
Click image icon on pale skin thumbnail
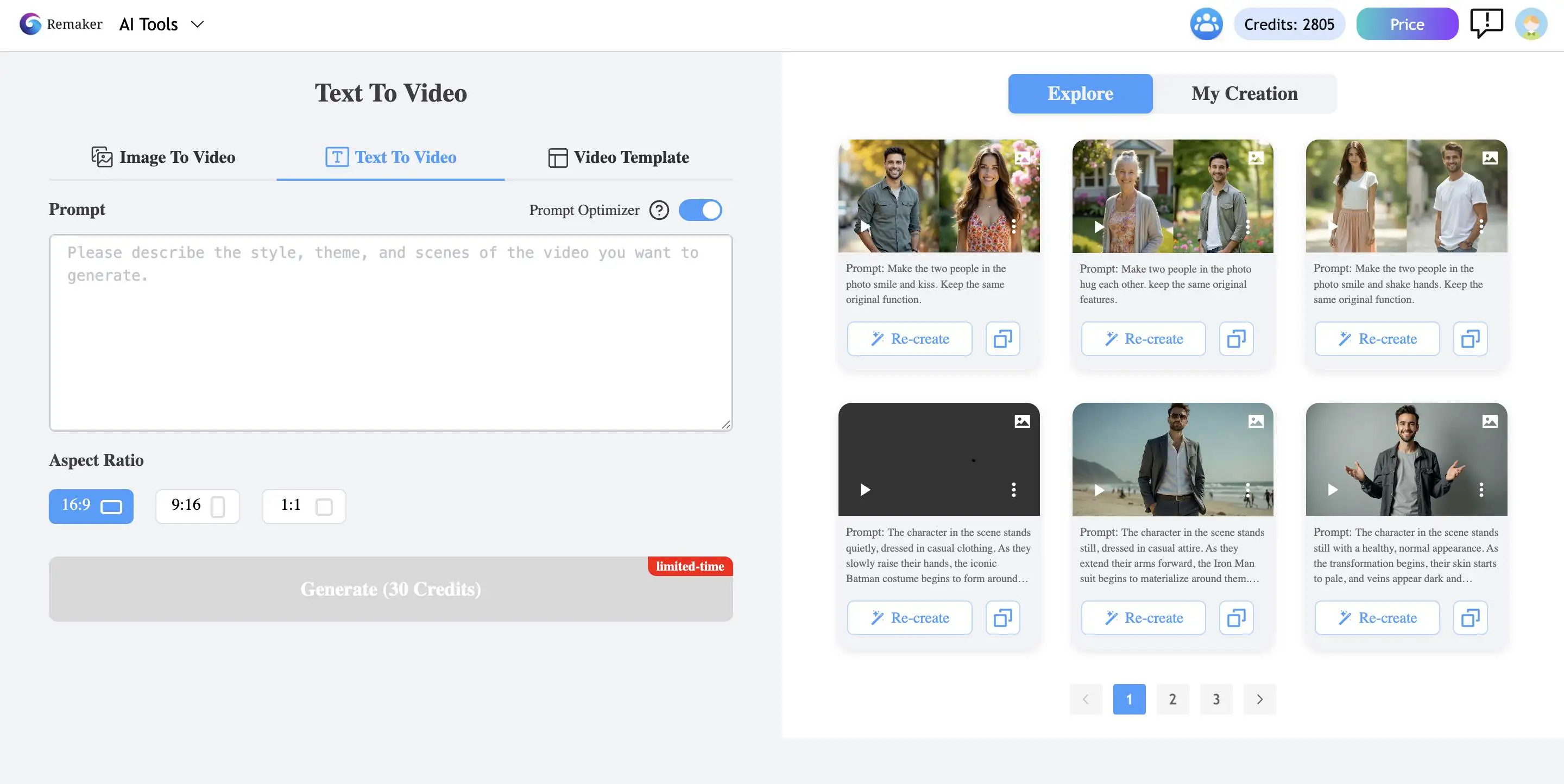coord(1489,421)
